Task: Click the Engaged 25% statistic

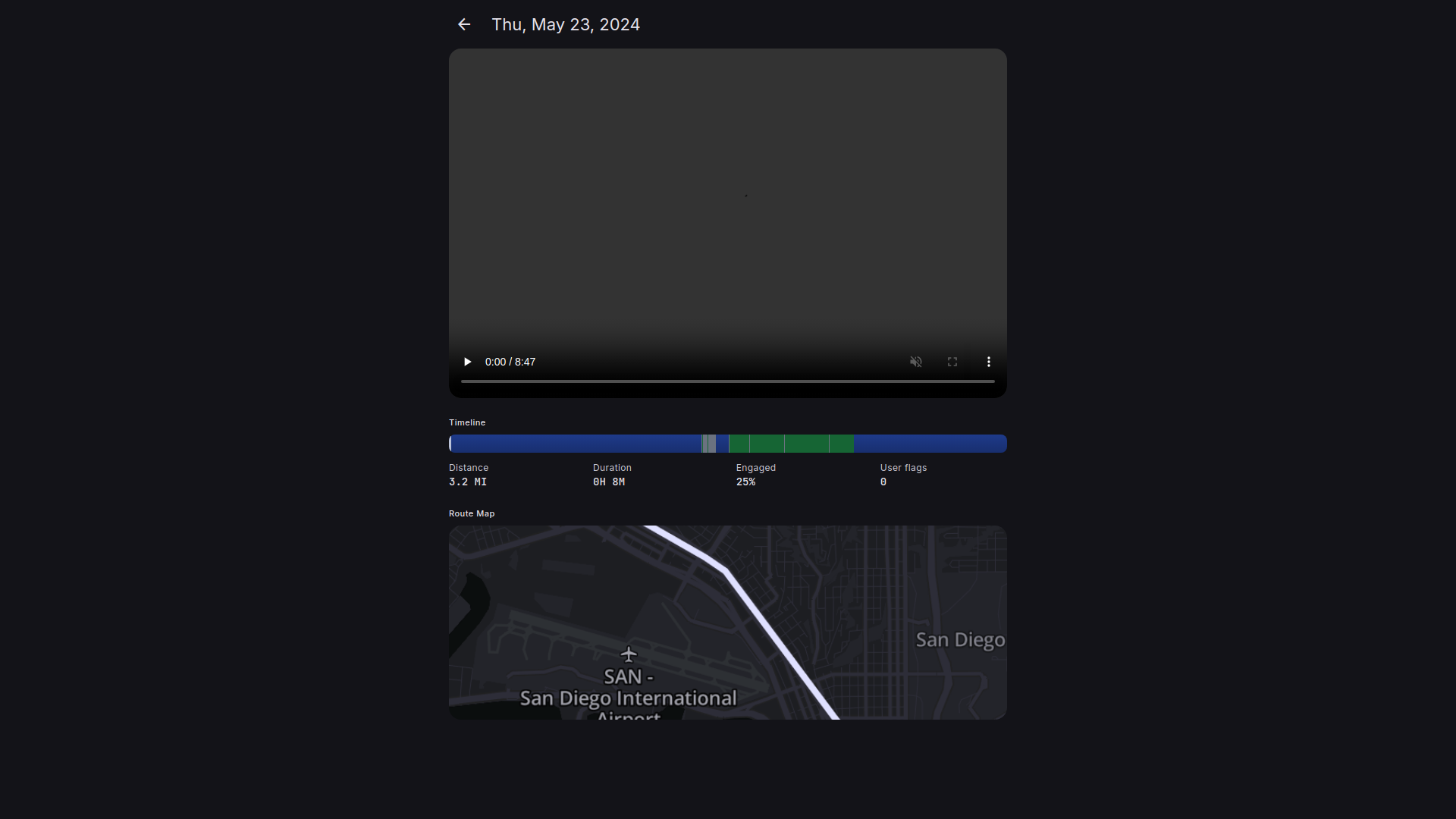Action: [746, 482]
